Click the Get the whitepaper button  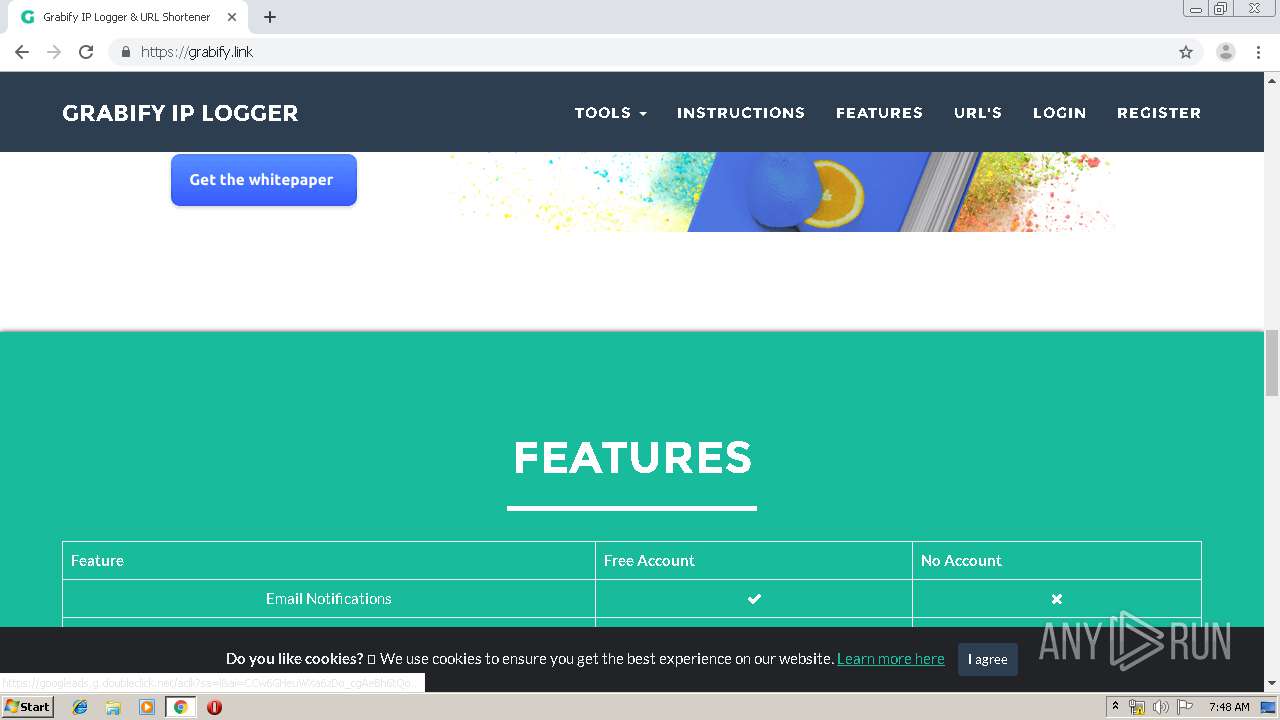(x=264, y=180)
